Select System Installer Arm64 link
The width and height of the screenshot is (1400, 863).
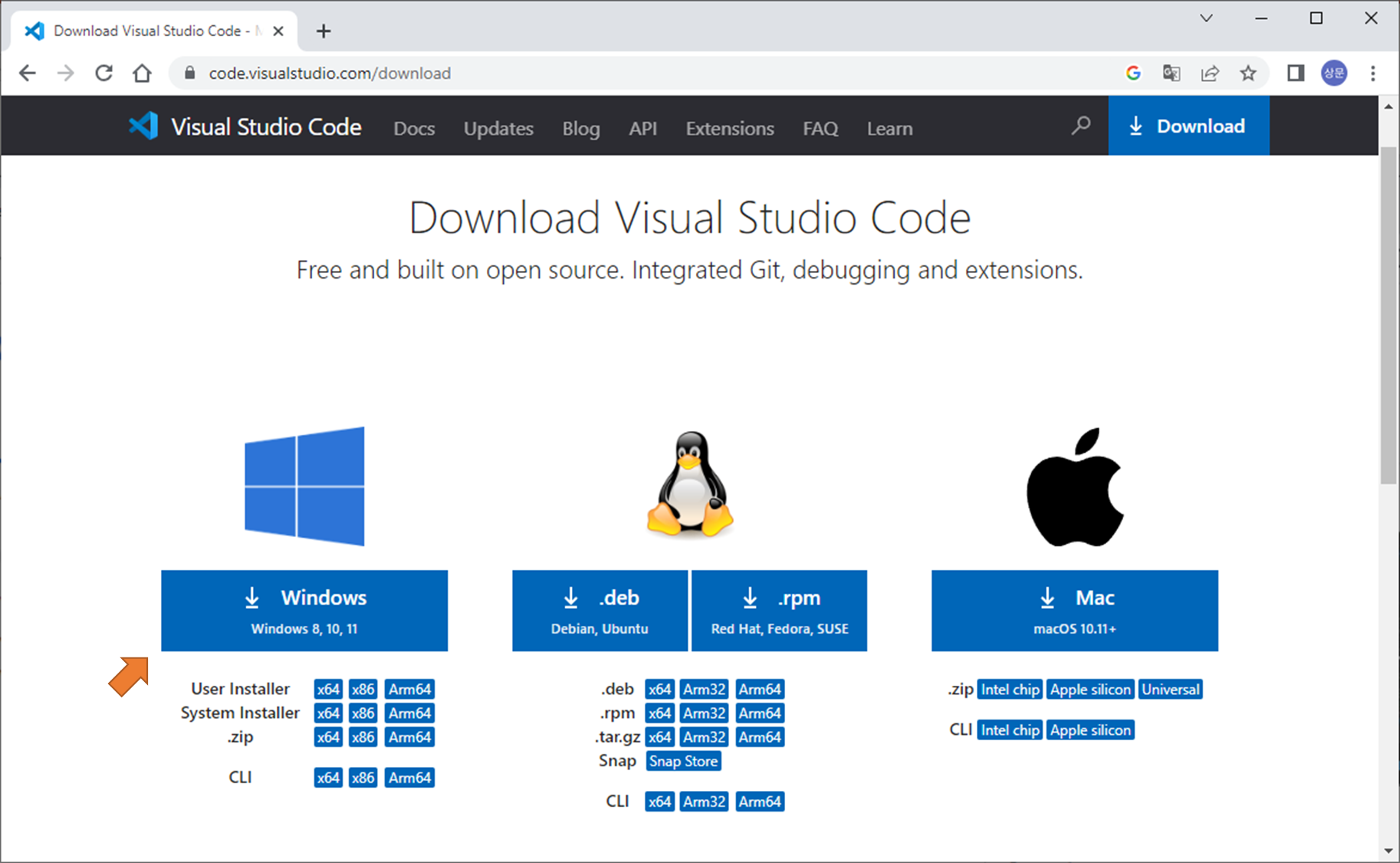[x=409, y=713]
